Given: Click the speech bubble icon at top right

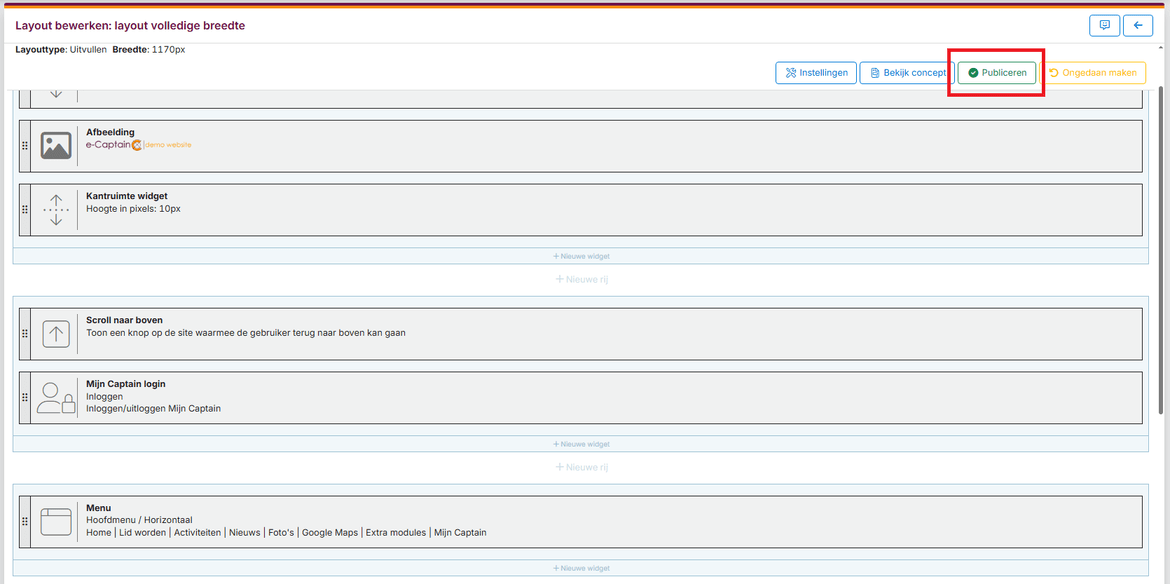Looking at the screenshot, I should [1104, 25].
